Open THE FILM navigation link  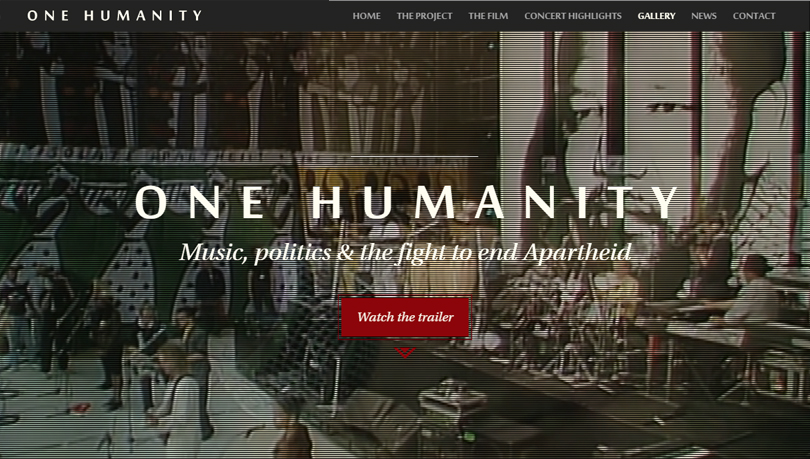tap(488, 16)
